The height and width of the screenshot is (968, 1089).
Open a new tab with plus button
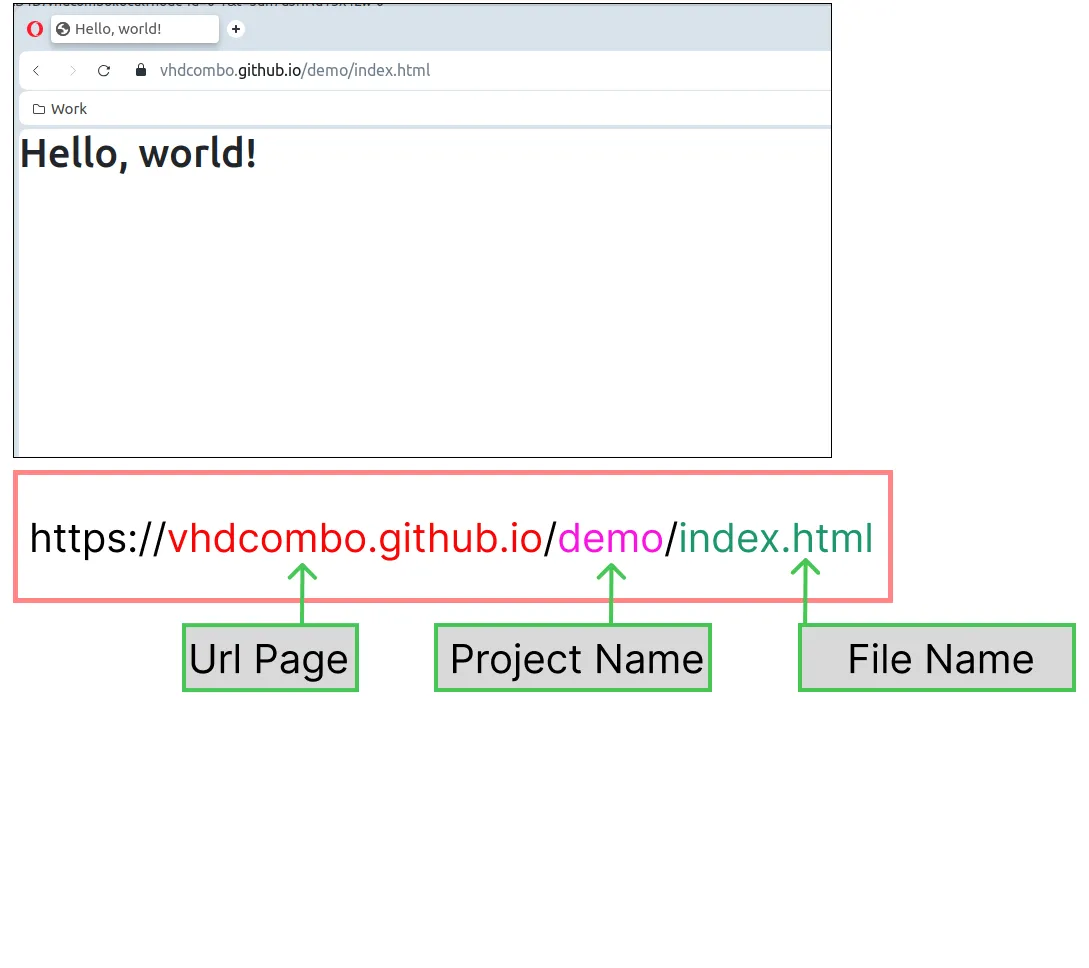coord(236,29)
